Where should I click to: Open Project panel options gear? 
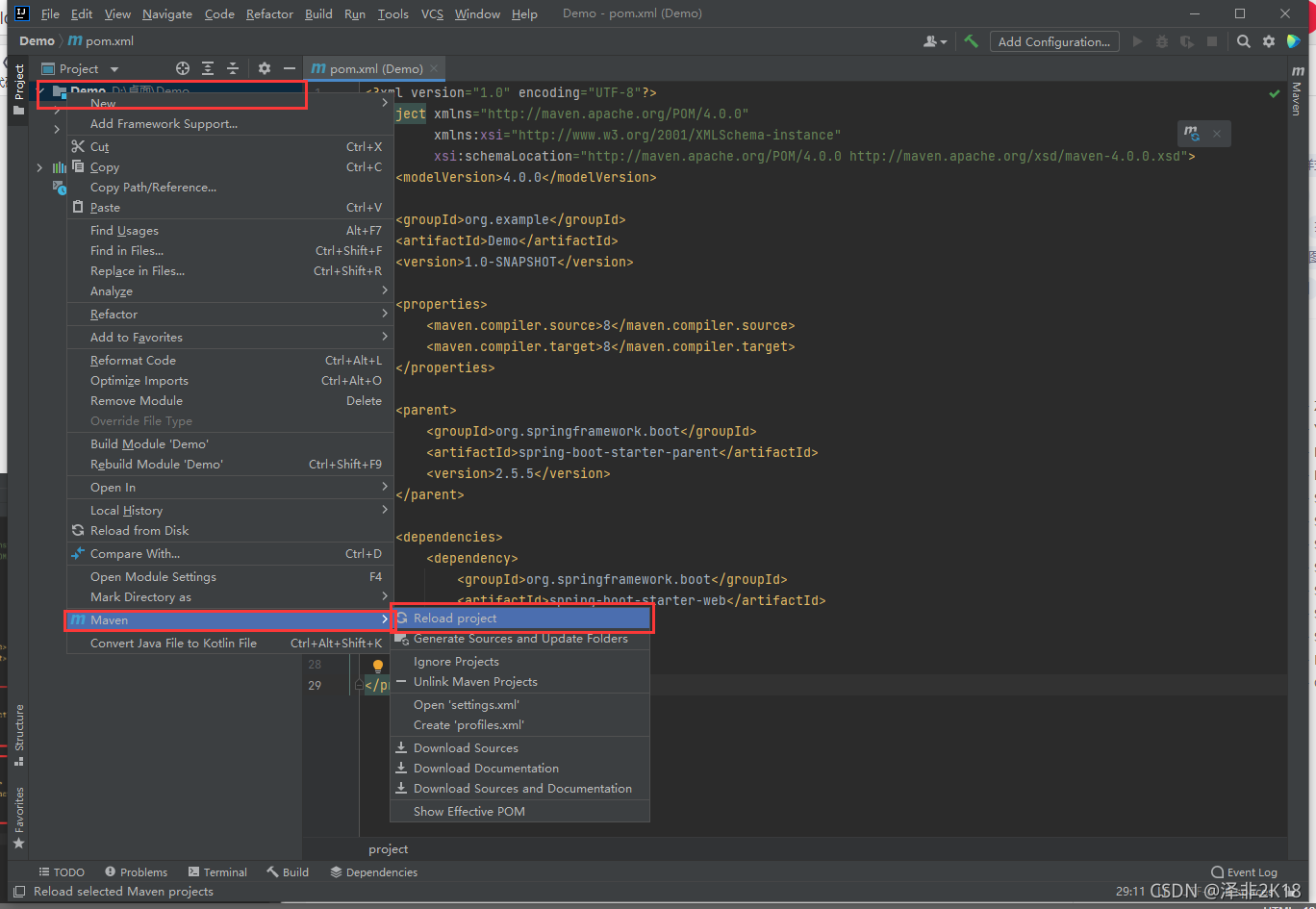pyautogui.click(x=265, y=68)
